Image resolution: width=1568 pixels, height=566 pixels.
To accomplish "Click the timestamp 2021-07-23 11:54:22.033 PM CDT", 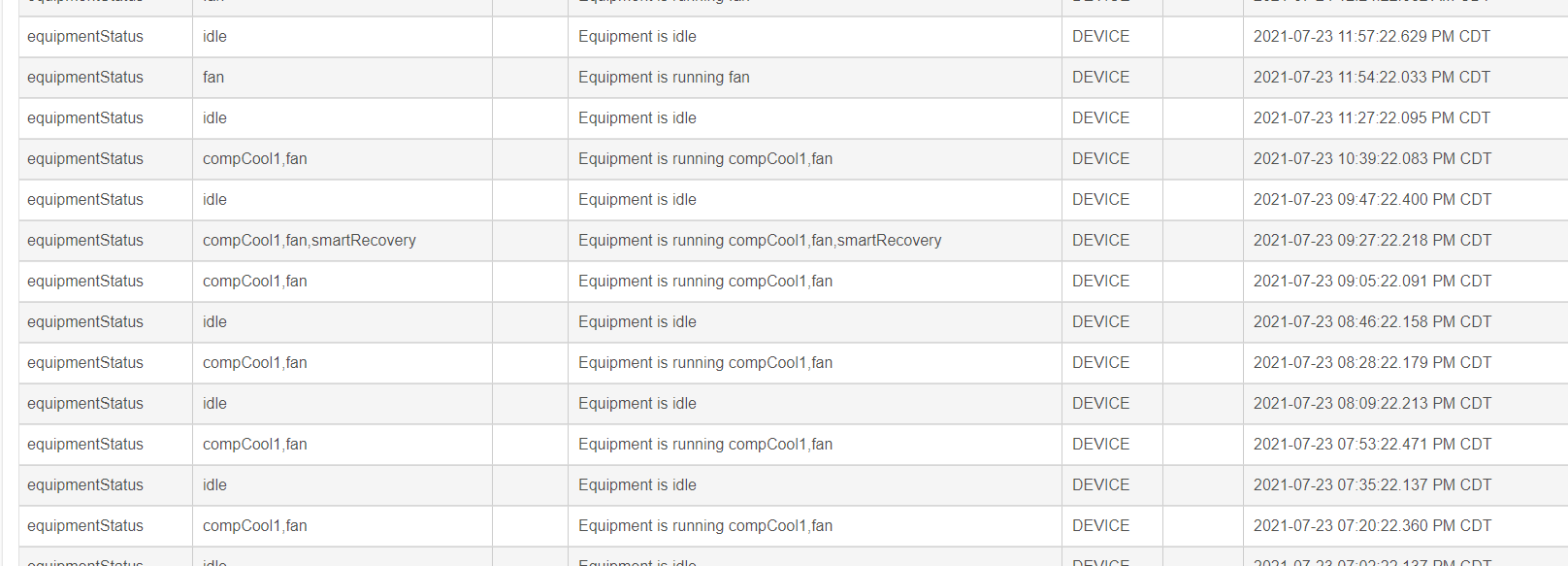I will [1371, 78].
